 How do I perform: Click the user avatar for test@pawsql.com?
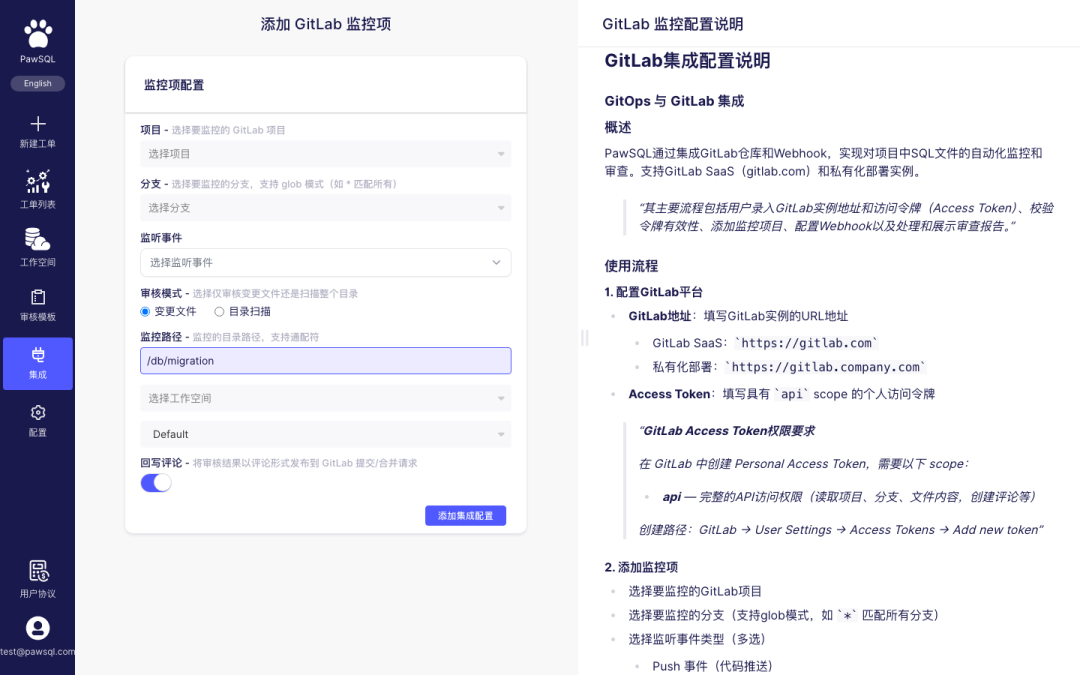[38, 628]
